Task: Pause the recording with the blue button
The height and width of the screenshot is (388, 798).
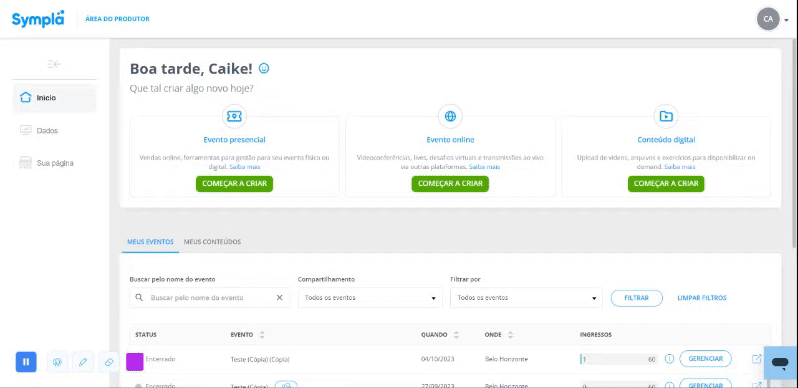Action: [26, 362]
